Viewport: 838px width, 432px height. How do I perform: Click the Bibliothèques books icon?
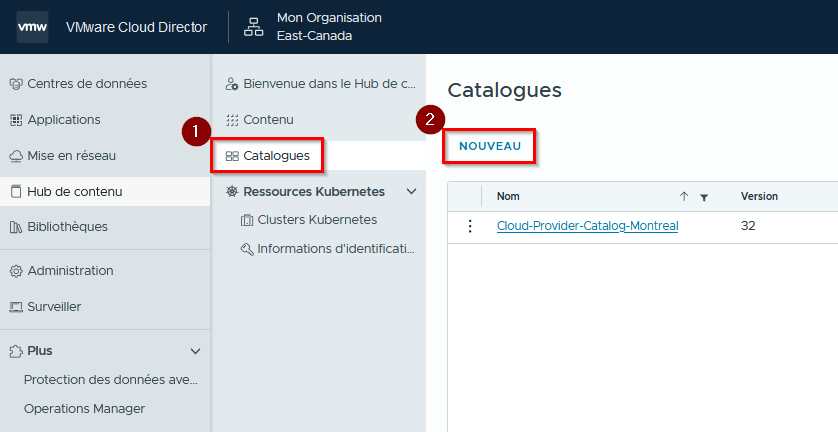point(17,227)
